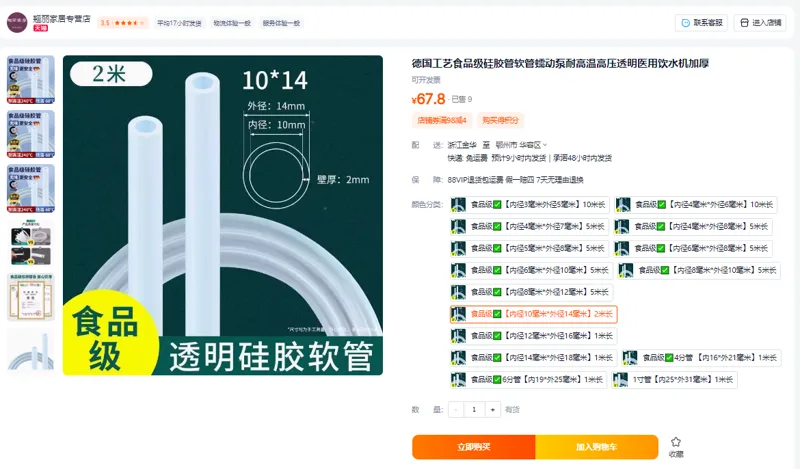Screen dimensions: 800x469
Task: View the certificates thumbnail
Action: (31, 297)
